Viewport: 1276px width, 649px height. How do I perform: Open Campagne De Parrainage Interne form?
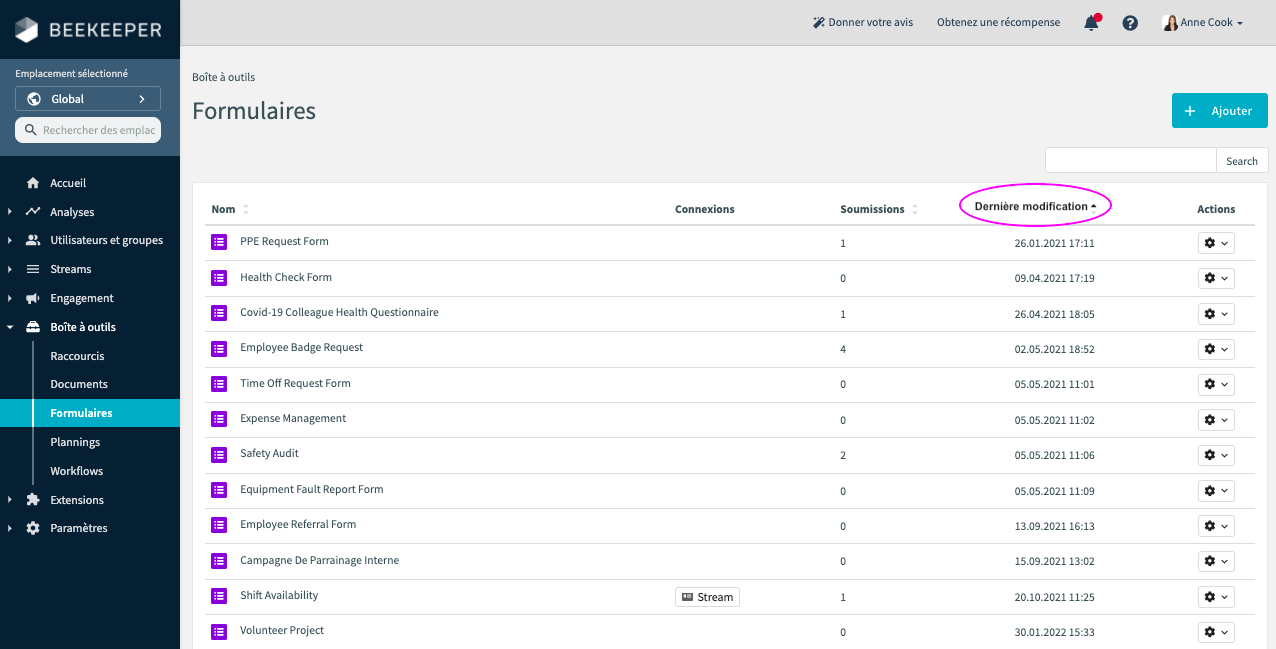tap(319, 560)
